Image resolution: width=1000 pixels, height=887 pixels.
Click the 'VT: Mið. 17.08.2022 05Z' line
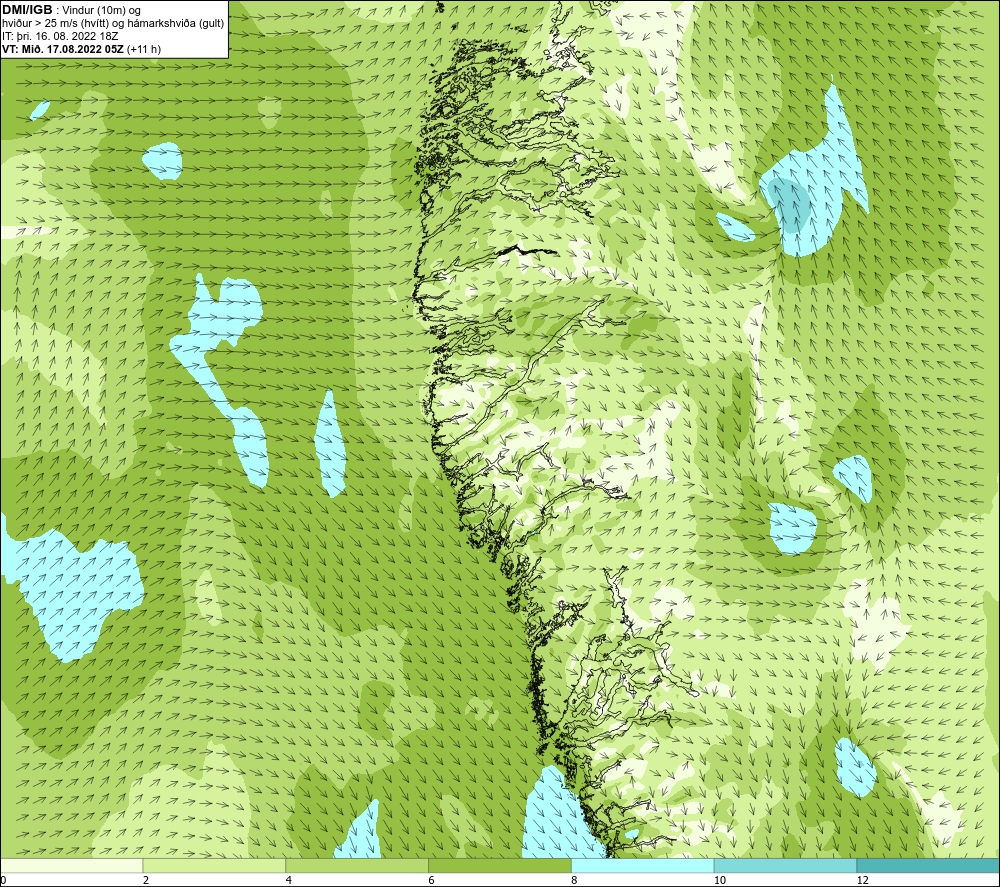pos(63,49)
